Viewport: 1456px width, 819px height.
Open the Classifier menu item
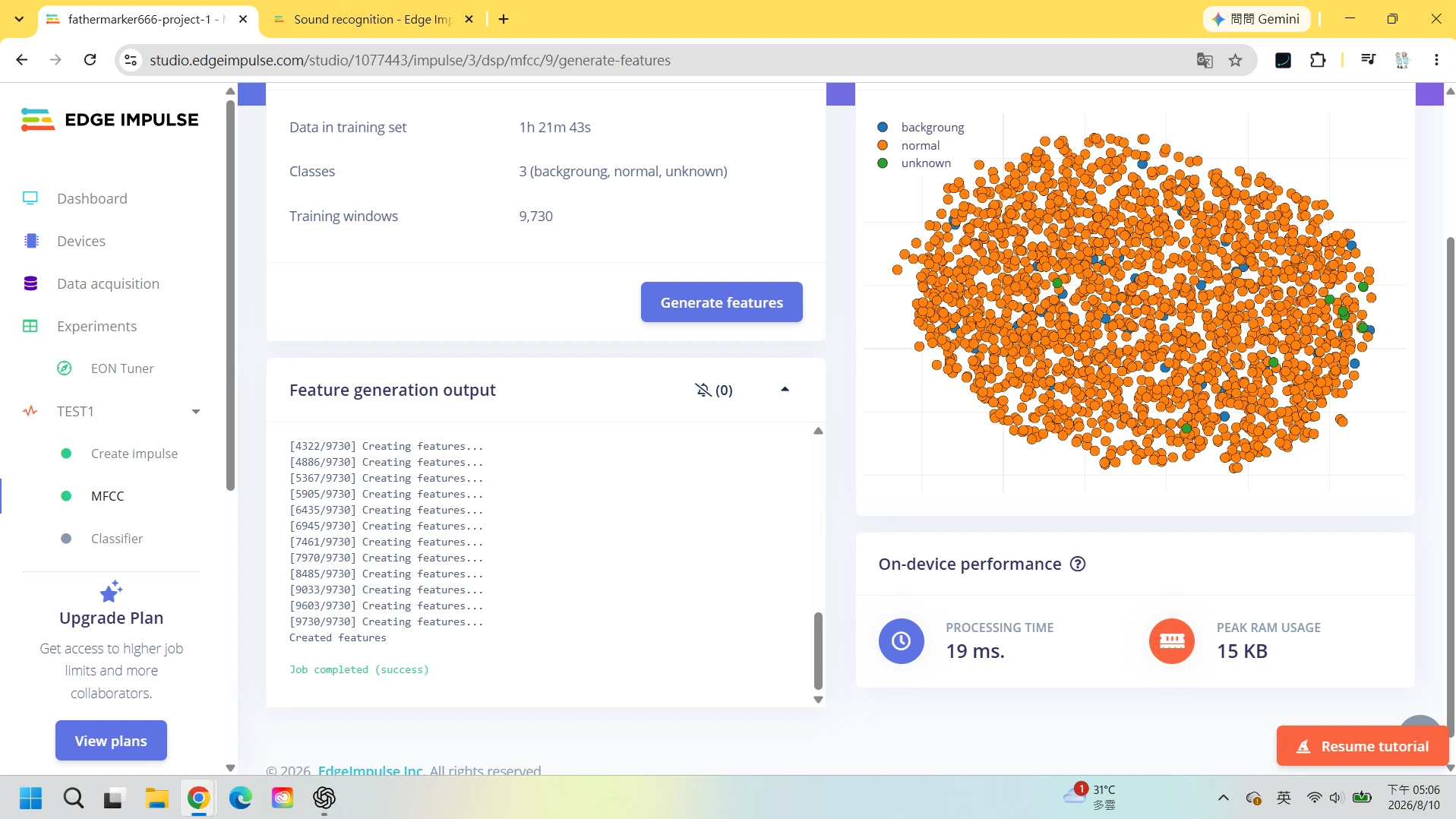117,539
